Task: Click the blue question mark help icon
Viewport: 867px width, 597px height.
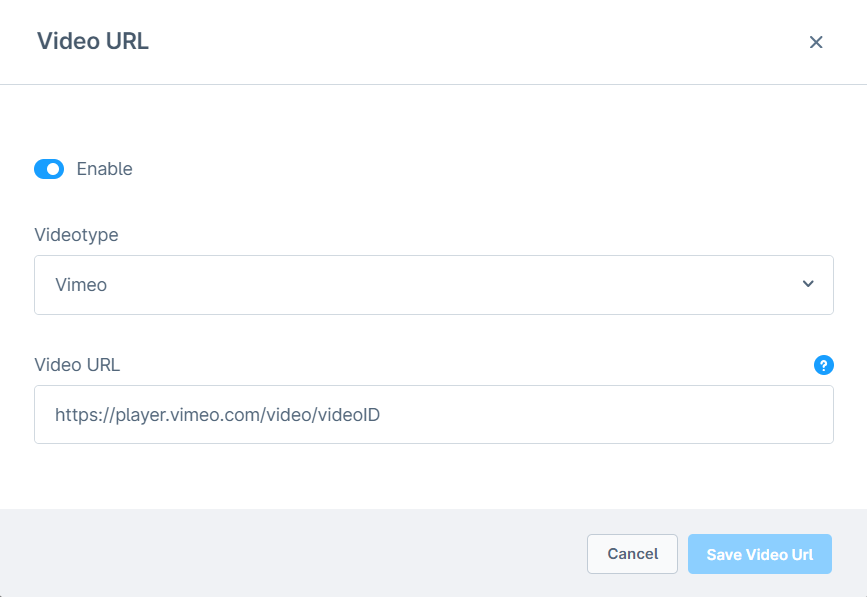Action: (823, 365)
